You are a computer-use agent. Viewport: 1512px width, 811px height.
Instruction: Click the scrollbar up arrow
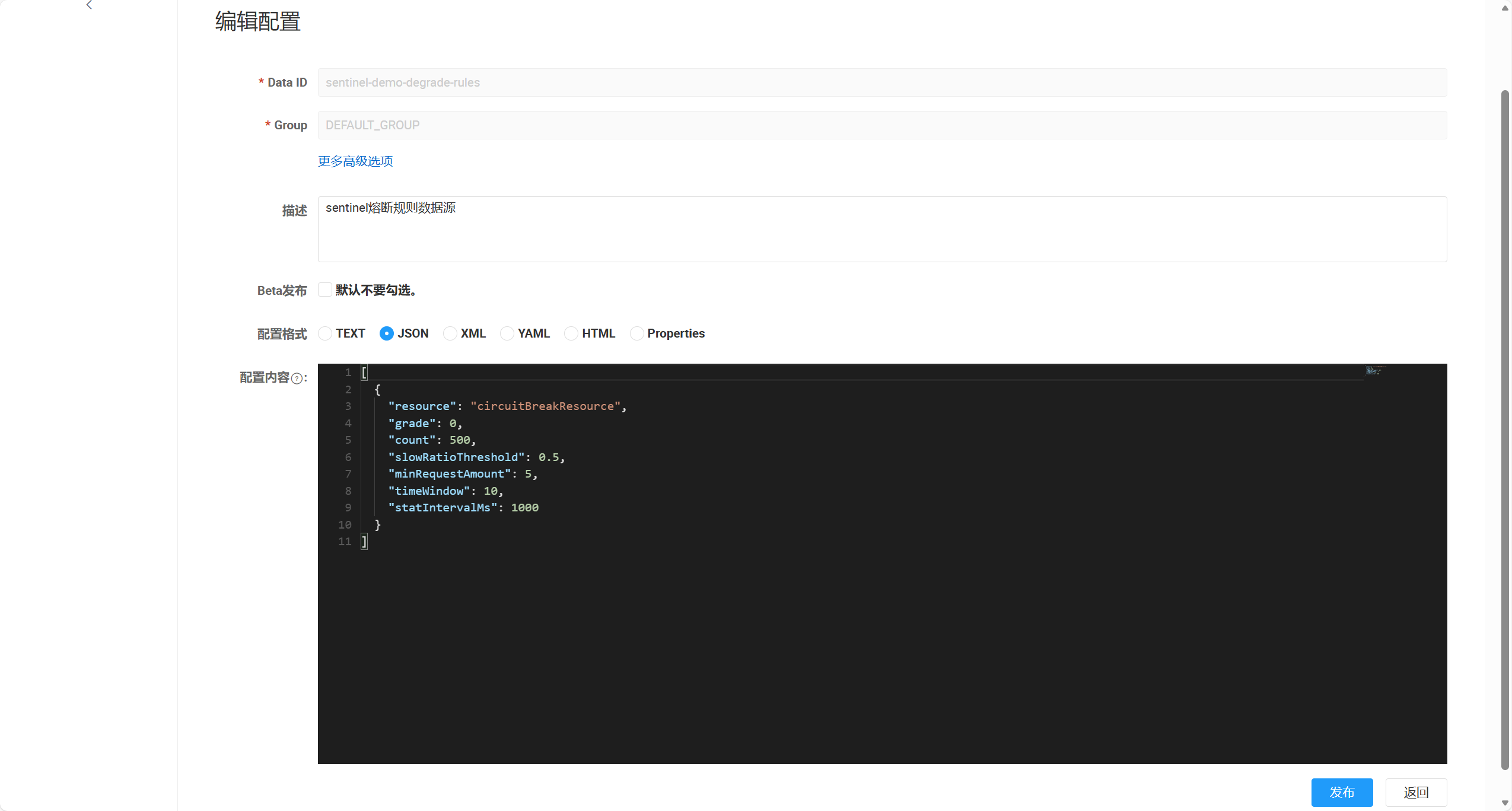1505,8
